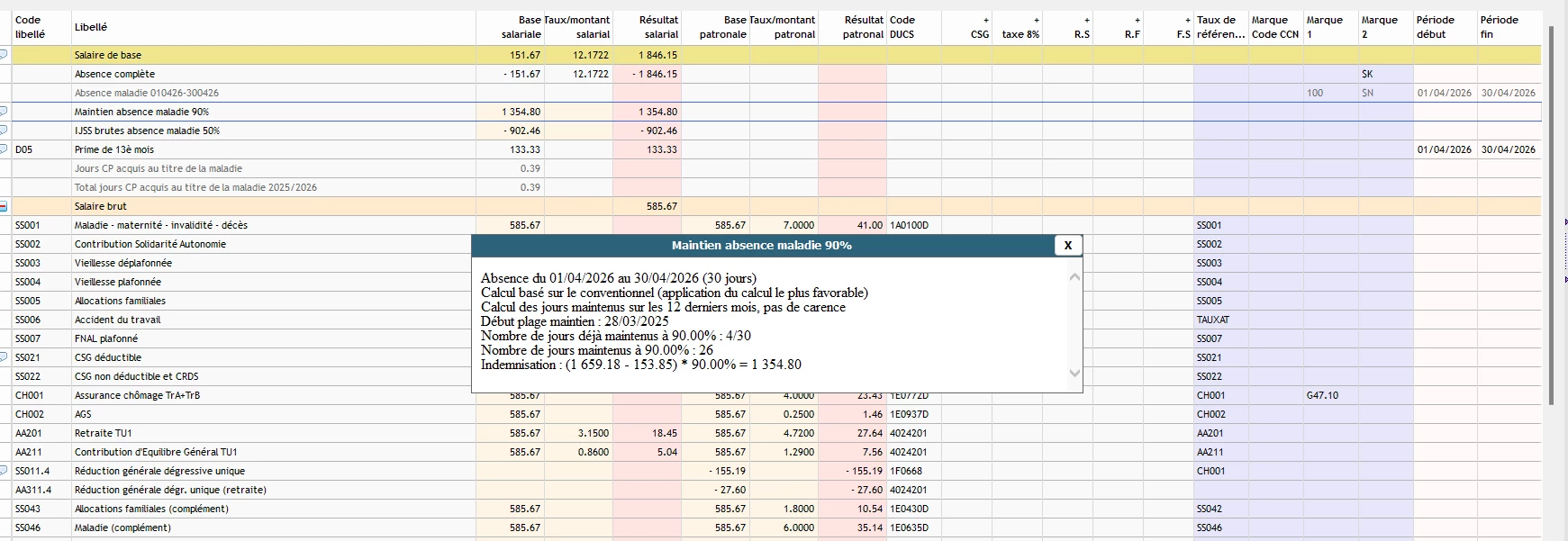Close the Maintien absence maladie 90% popup
This screenshot has height=541, width=1568.
pos(1067,245)
